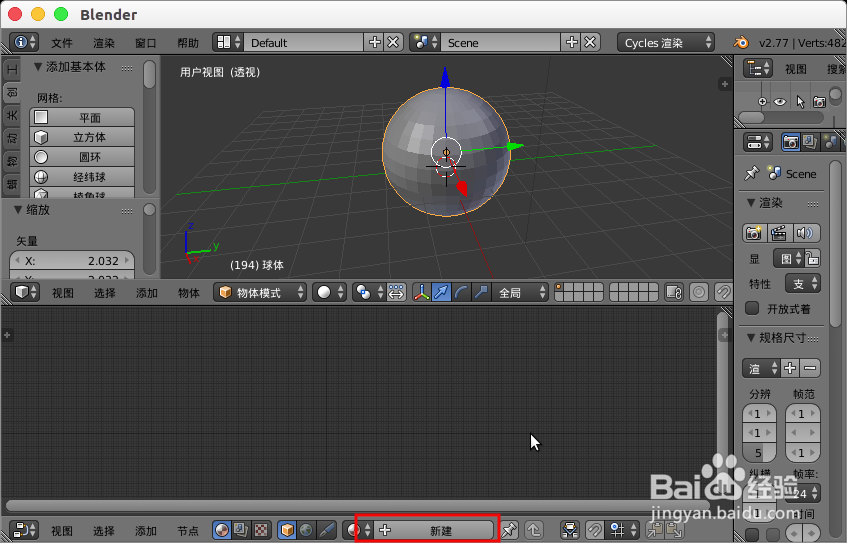Select Compositing nodes tree type
847x543 pixels.
point(241,531)
